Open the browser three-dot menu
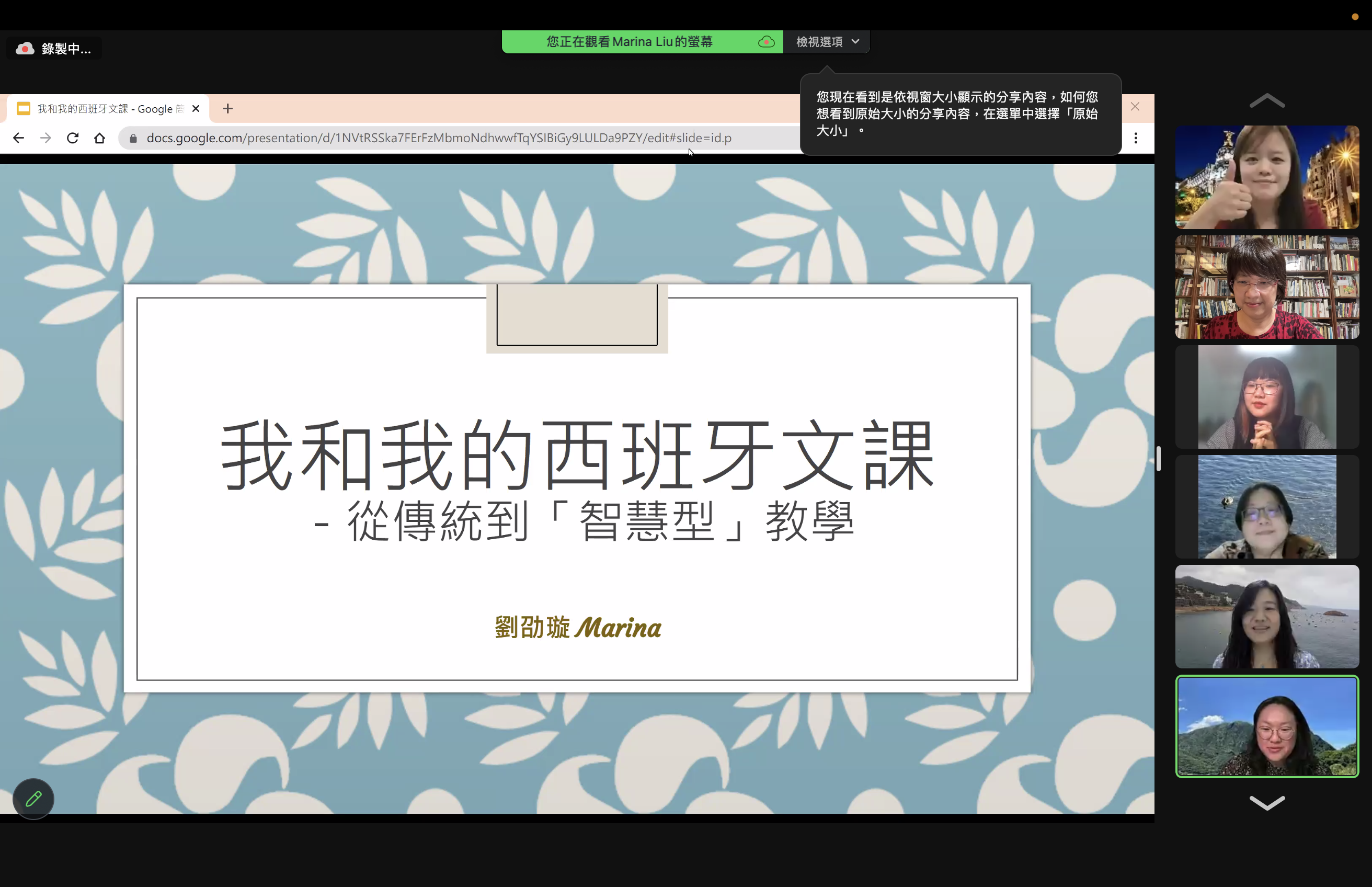The width and height of the screenshot is (1372, 887). 1135,138
